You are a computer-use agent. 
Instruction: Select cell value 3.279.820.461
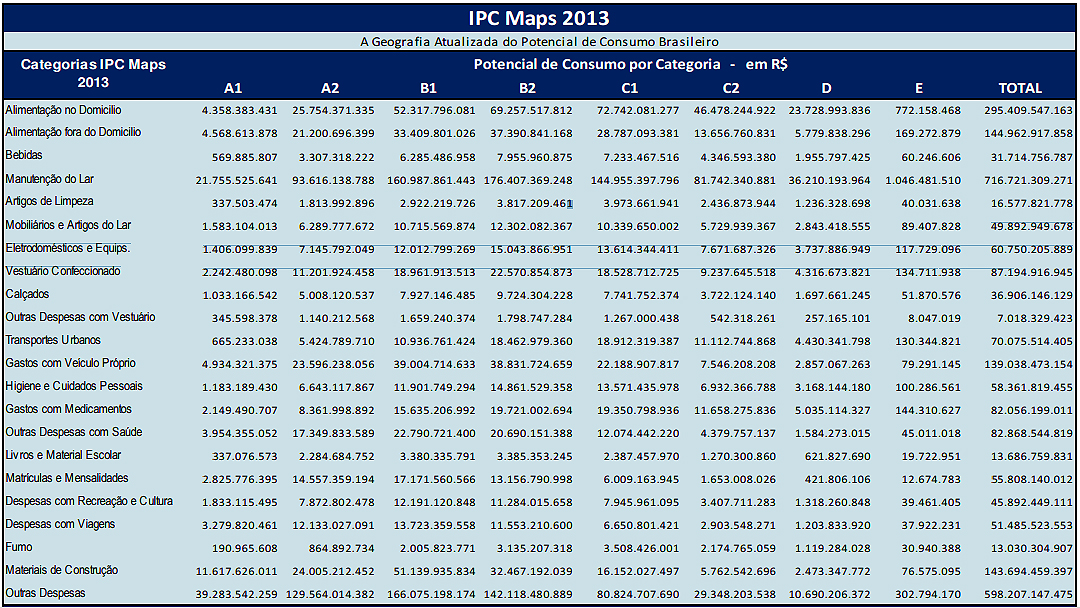point(240,526)
